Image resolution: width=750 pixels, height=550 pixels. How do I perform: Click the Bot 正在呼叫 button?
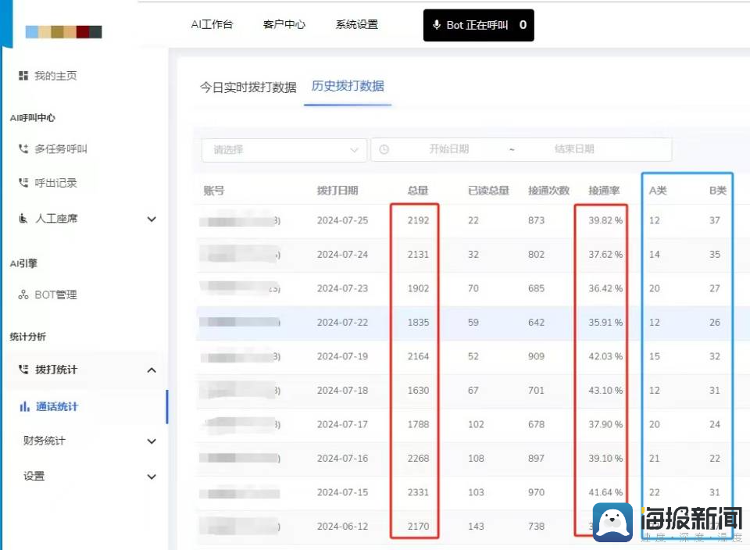tap(478, 25)
